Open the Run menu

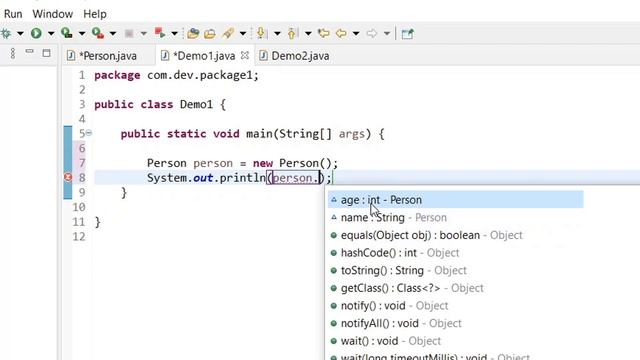(x=13, y=14)
